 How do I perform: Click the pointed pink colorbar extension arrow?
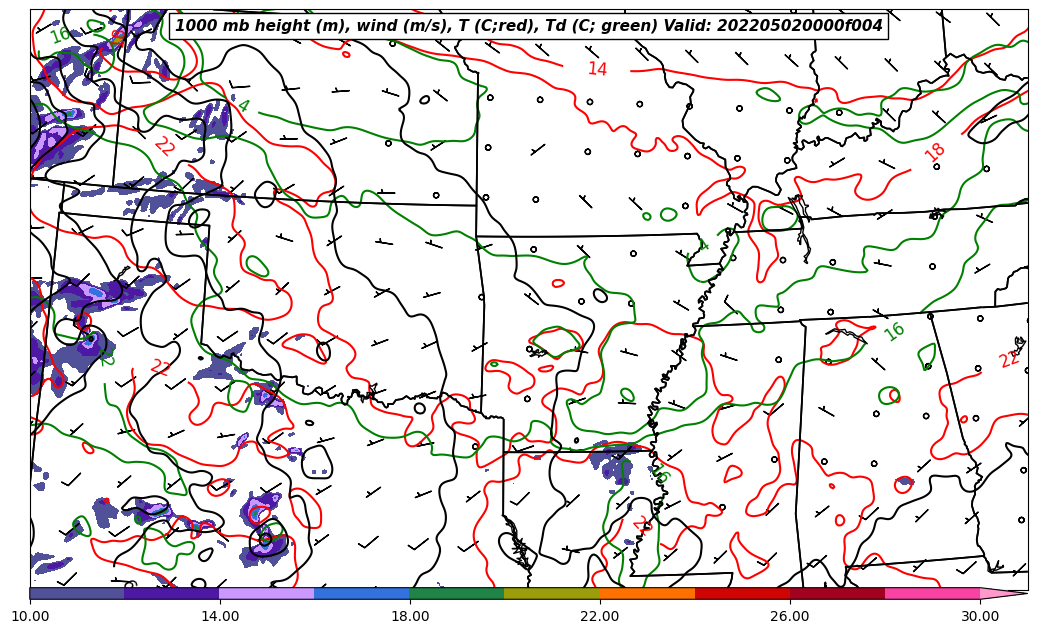click(1004, 593)
